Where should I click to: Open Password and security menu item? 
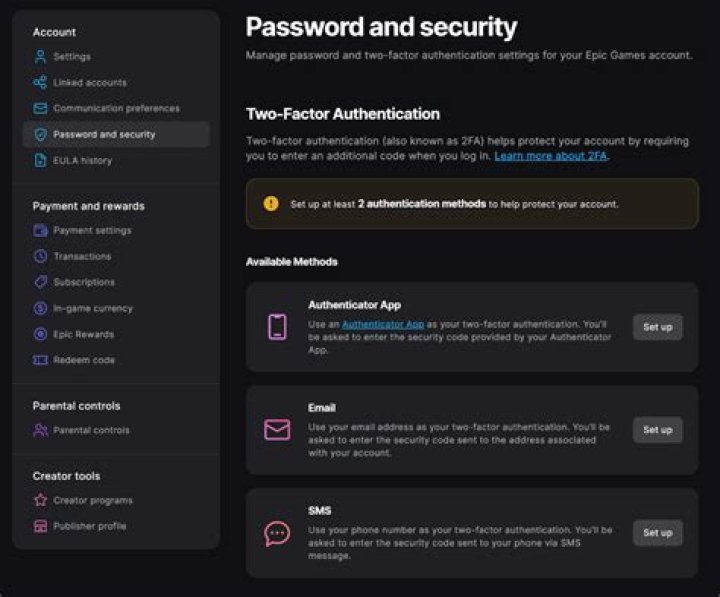pyautogui.click(x=104, y=135)
